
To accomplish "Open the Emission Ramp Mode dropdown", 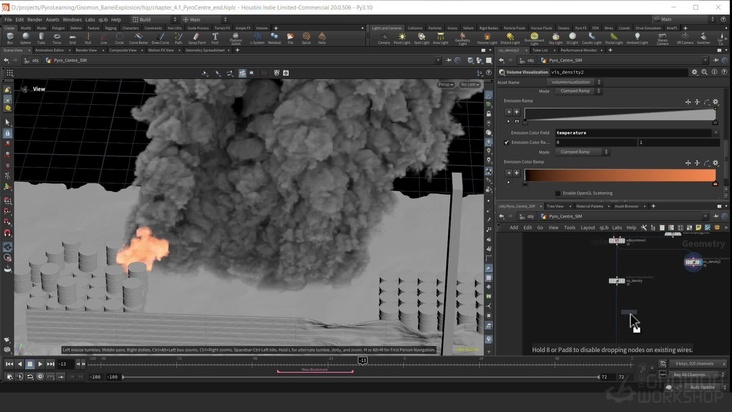I will click(x=580, y=91).
